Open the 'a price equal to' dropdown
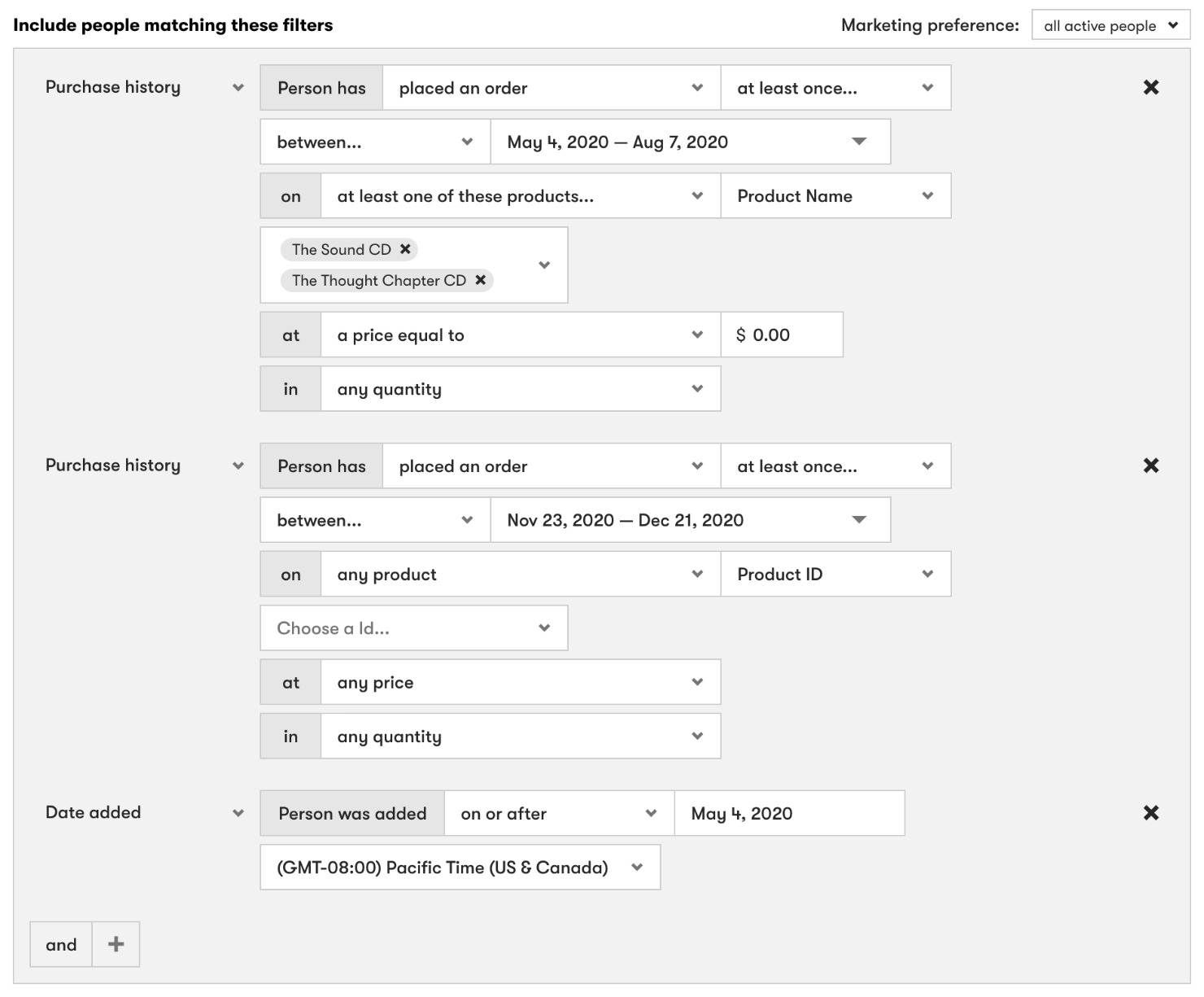This screenshot has height=997, width=1204. coord(520,335)
